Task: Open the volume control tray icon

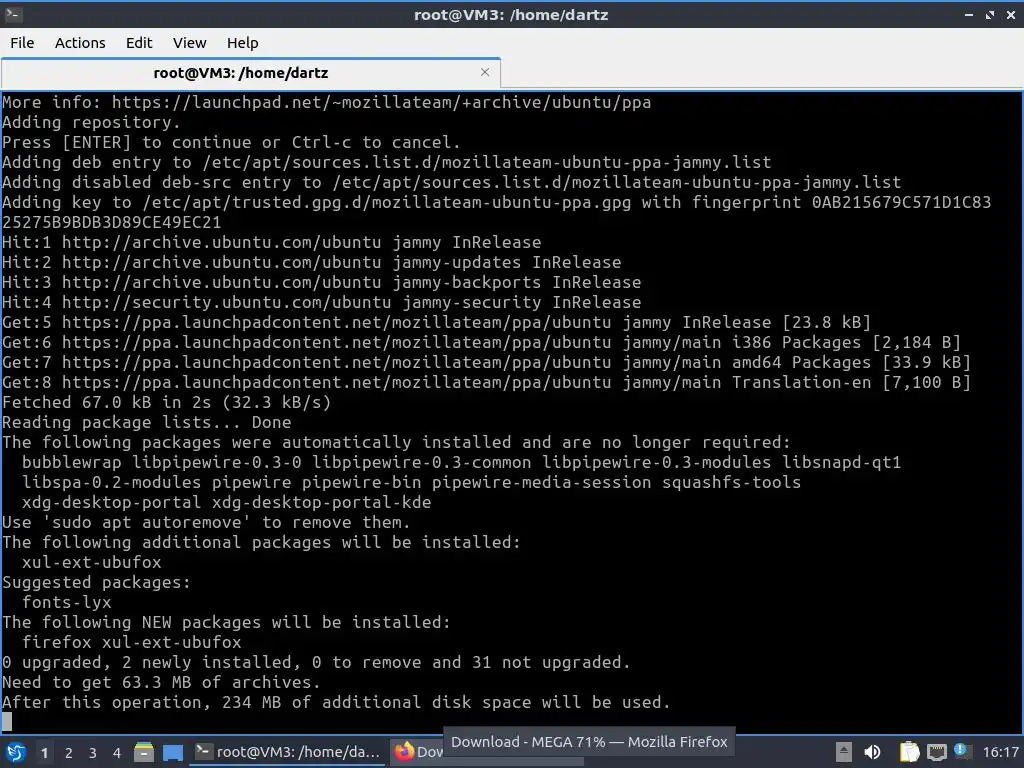Action: tap(872, 752)
